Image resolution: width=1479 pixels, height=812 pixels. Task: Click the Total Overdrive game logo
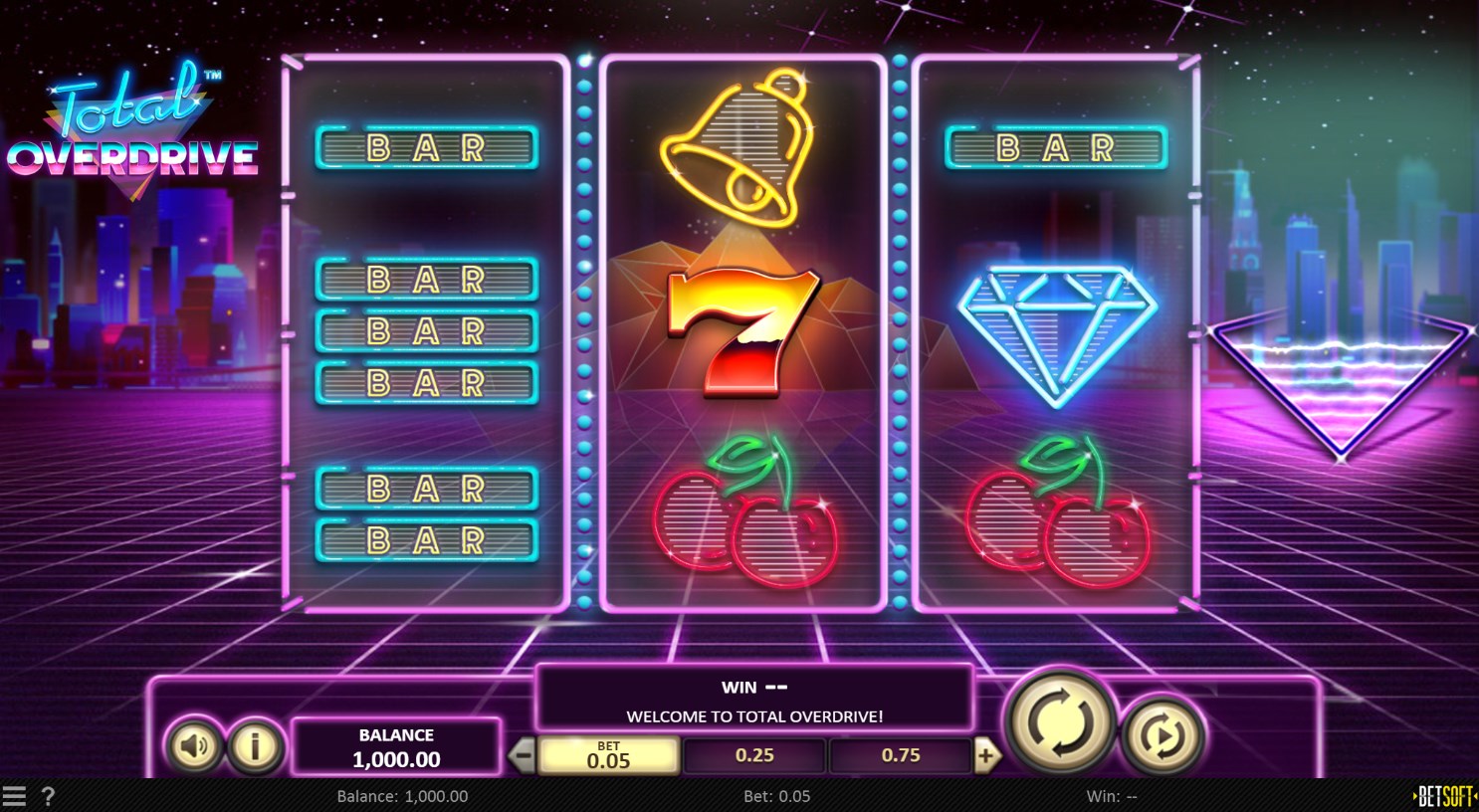click(x=132, y=129)
